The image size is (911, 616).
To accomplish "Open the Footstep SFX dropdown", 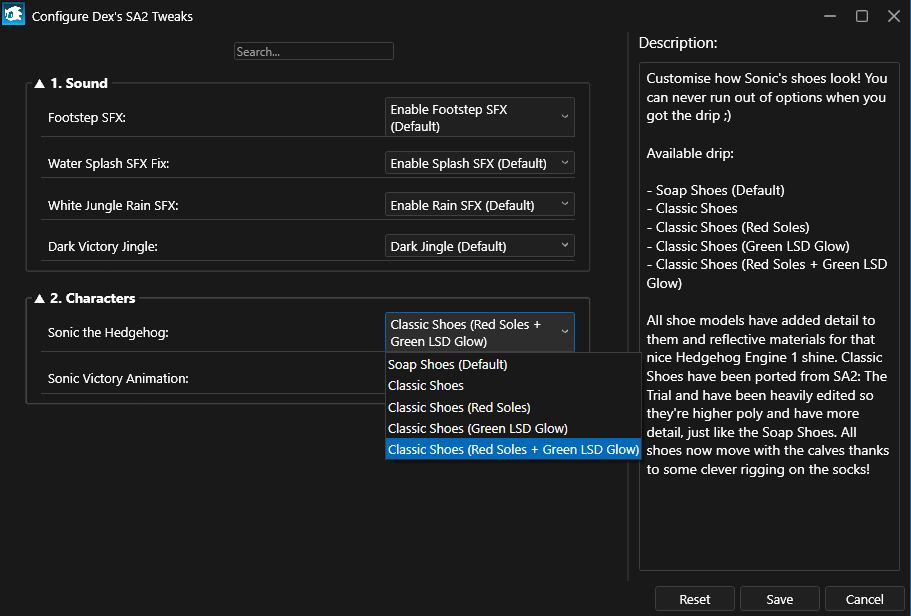I will pos(479,117).
